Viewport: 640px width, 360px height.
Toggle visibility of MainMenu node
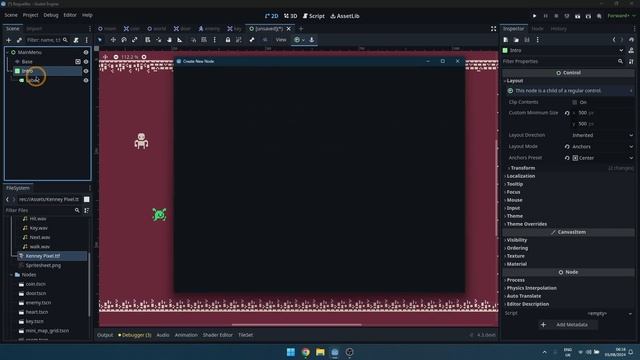tap(86, 52)
